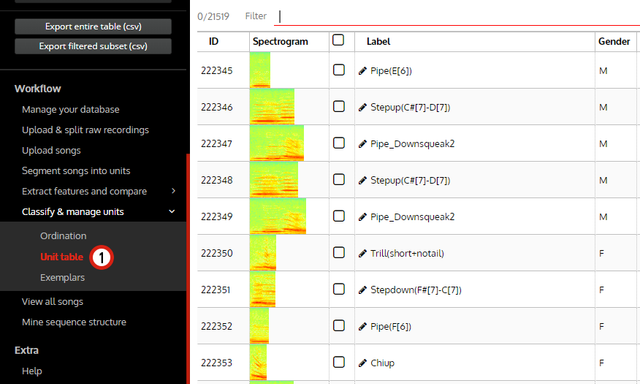This screenshot has height=384, width=640.
Task: Tick the select-all checkbox in table header
Action: point(338,40)
